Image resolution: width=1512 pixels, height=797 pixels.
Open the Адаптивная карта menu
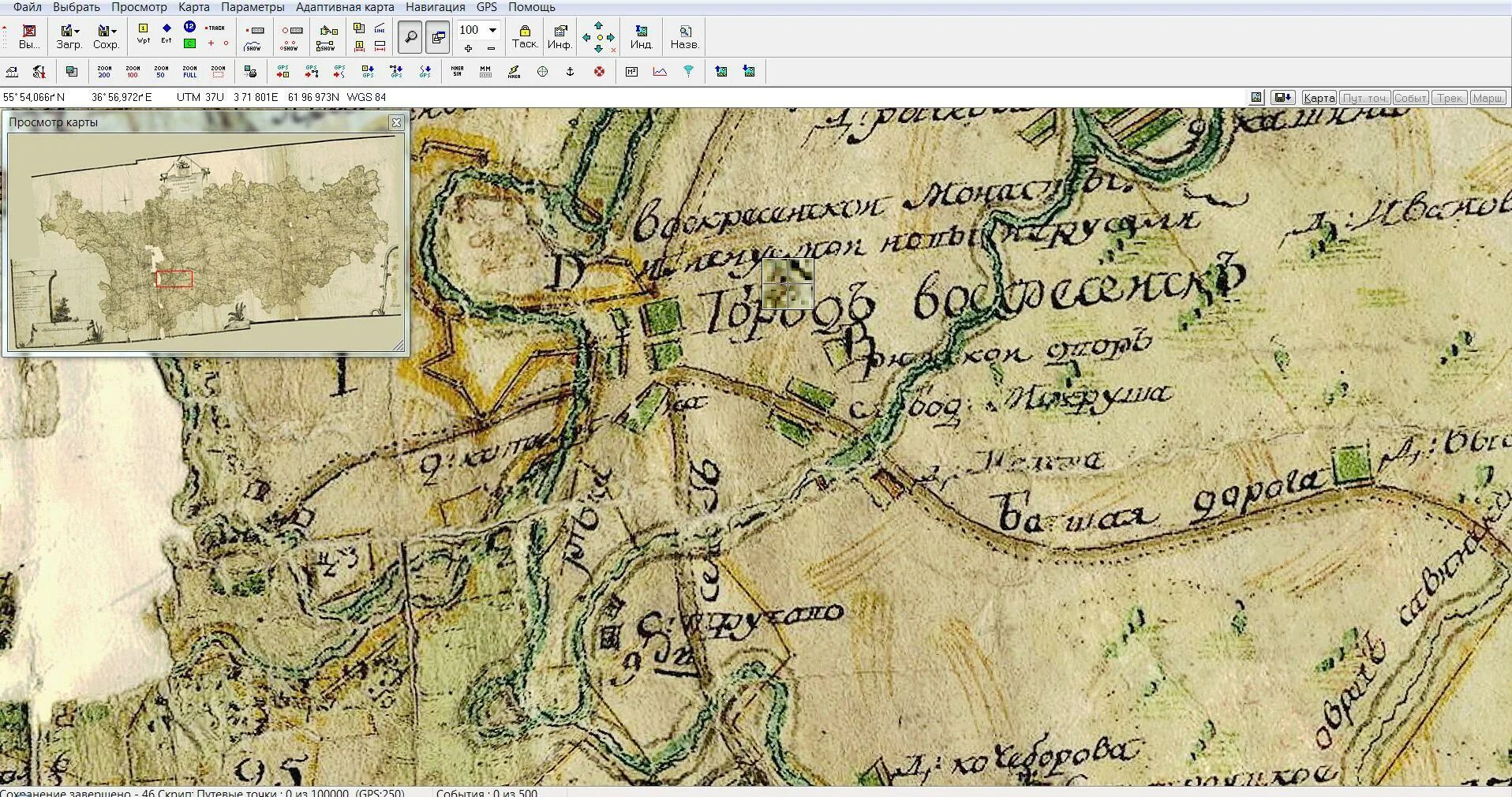(345, 7)
